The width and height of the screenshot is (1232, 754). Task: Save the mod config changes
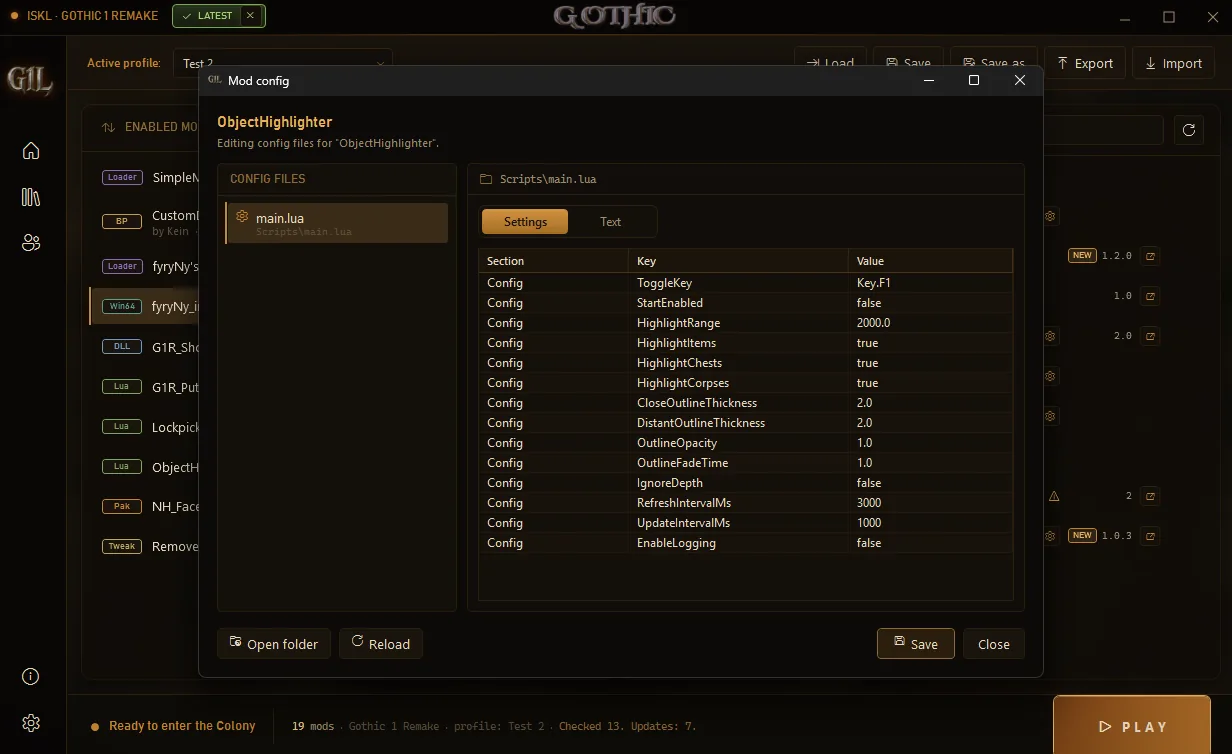(x=916, y=644)
